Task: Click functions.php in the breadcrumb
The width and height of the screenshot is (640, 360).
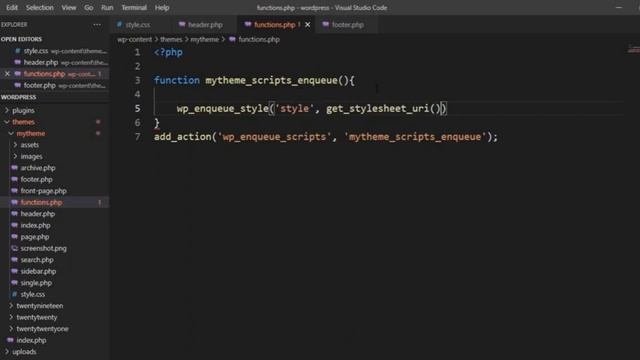Action: pos(259,40)
